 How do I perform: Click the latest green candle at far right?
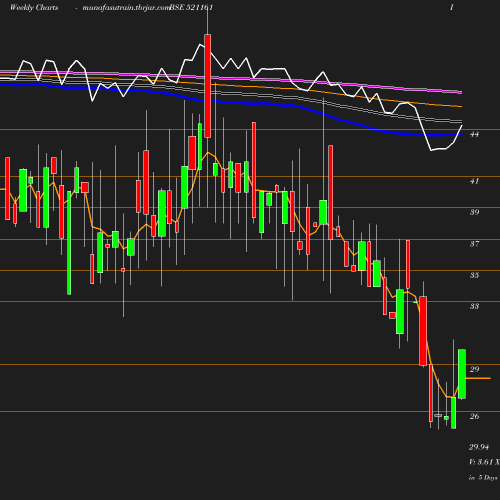(x=462, y=374)
